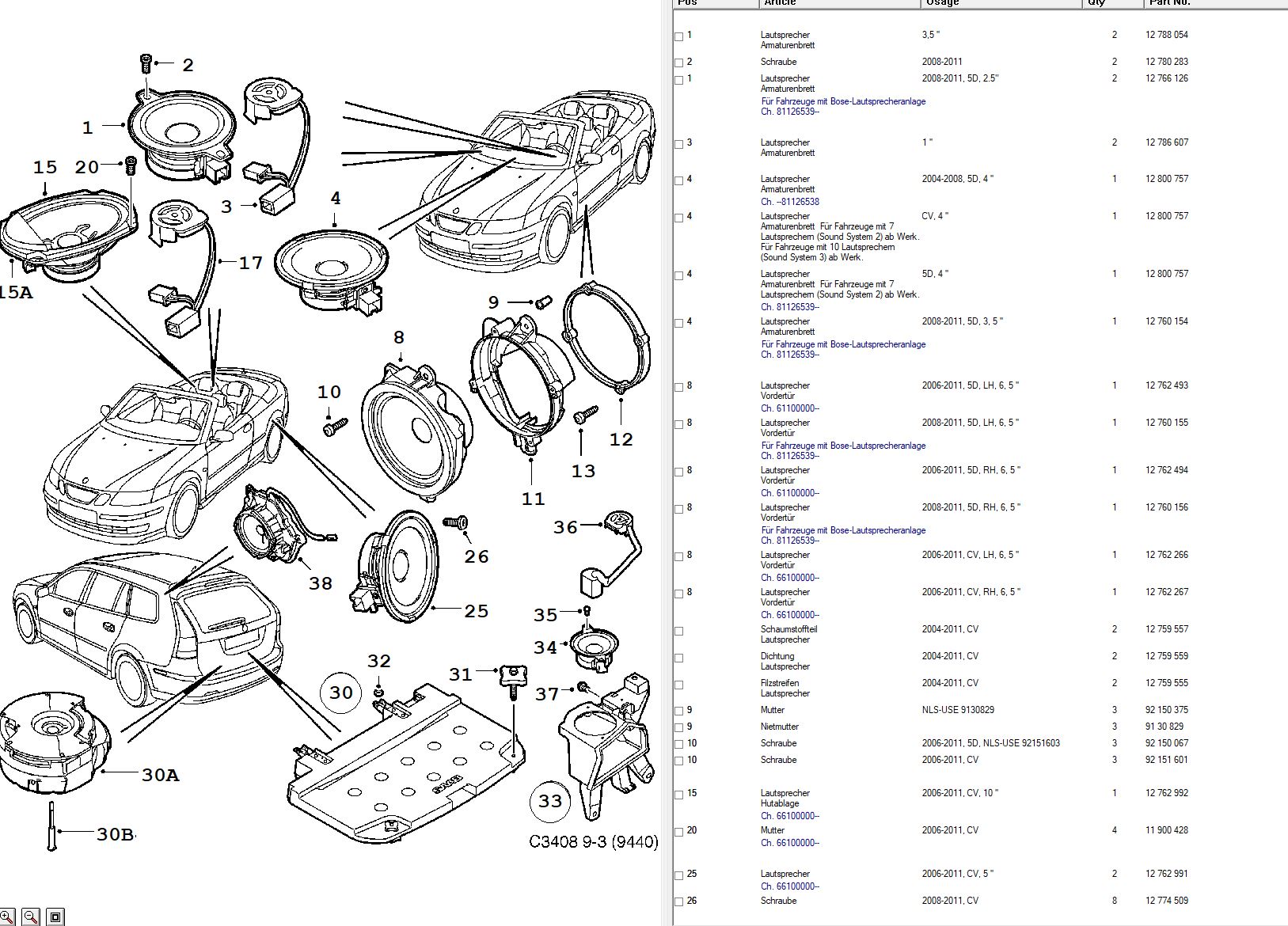
Task: Click position label 15A in the diagram
Action: click(x=15, y=293)
